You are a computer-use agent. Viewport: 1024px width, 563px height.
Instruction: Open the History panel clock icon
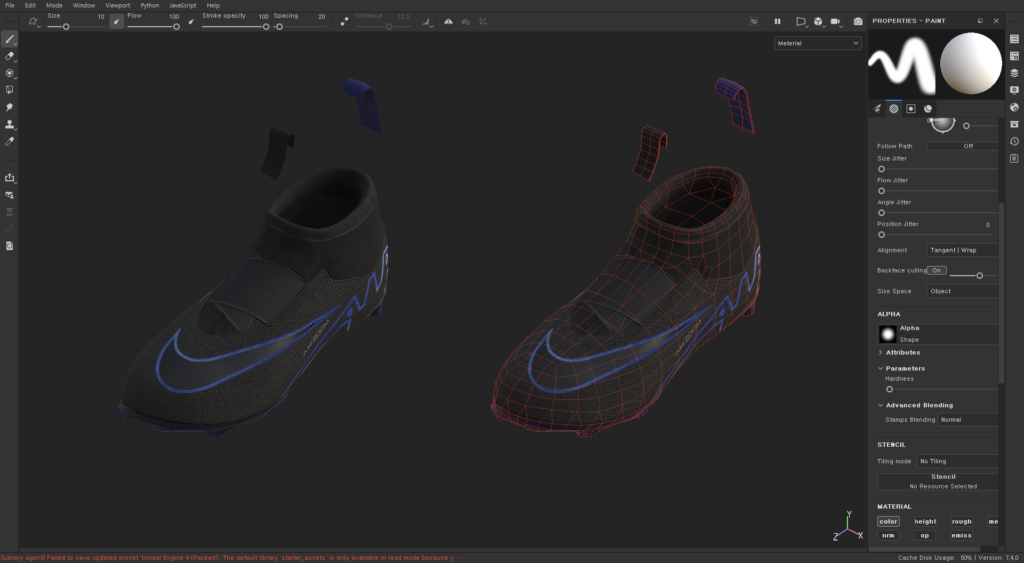[1014, 141]
